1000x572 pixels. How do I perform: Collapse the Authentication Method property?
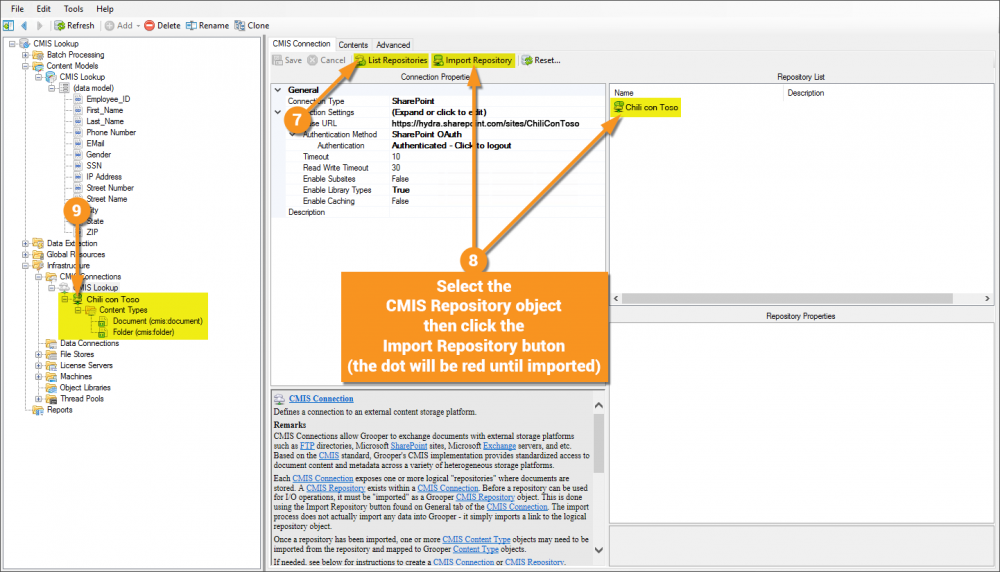(293, 135)
